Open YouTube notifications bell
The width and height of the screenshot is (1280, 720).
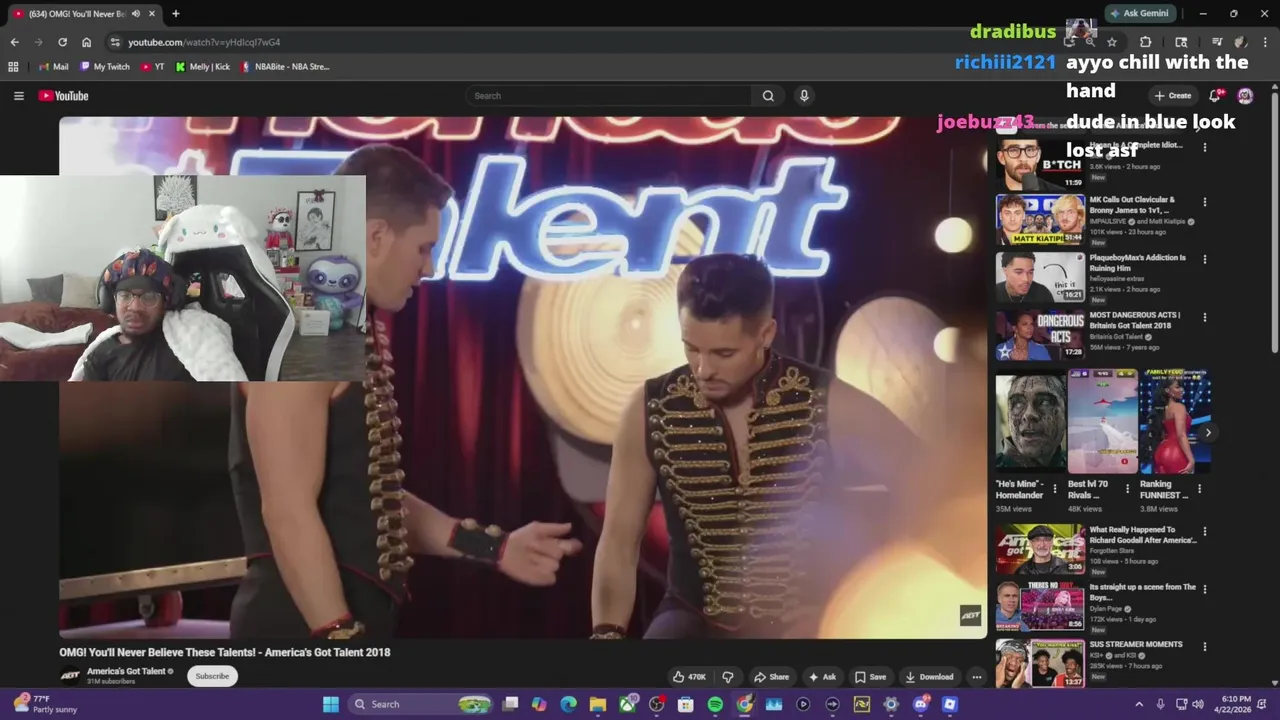pos(1215,96)
